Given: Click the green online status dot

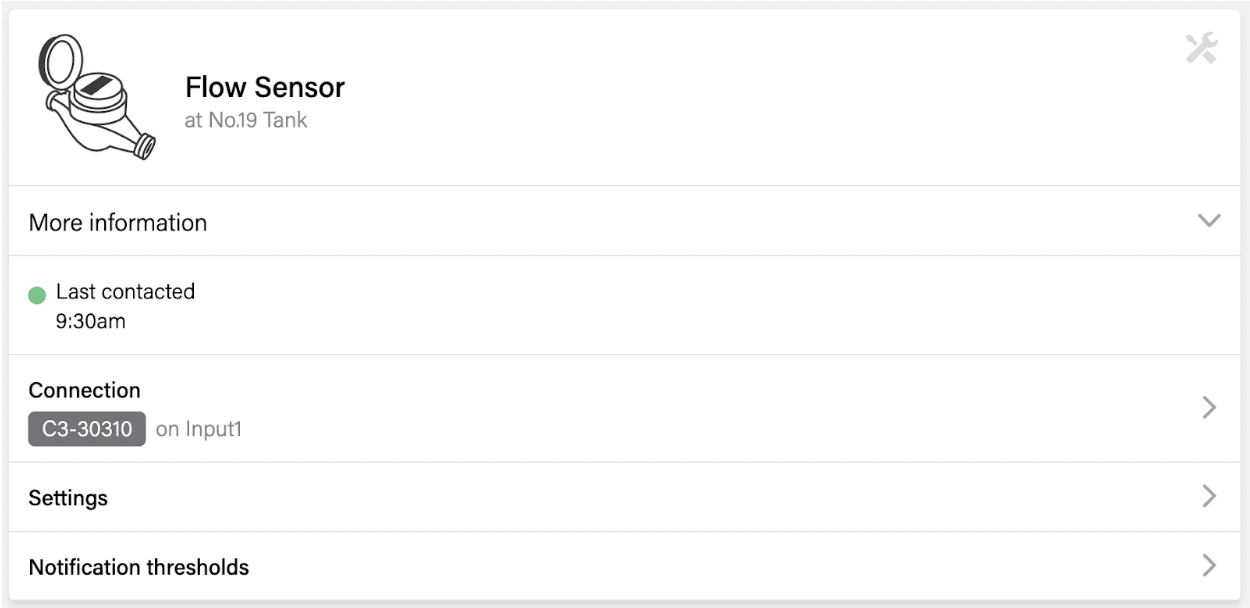Looking at the screenshot, I should pos(37,295).
